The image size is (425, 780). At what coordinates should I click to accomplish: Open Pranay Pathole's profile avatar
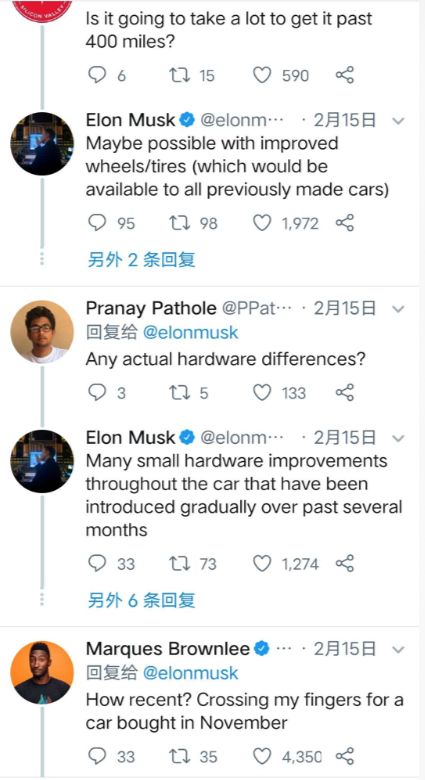pyautogui.click(x=42, y=332)
